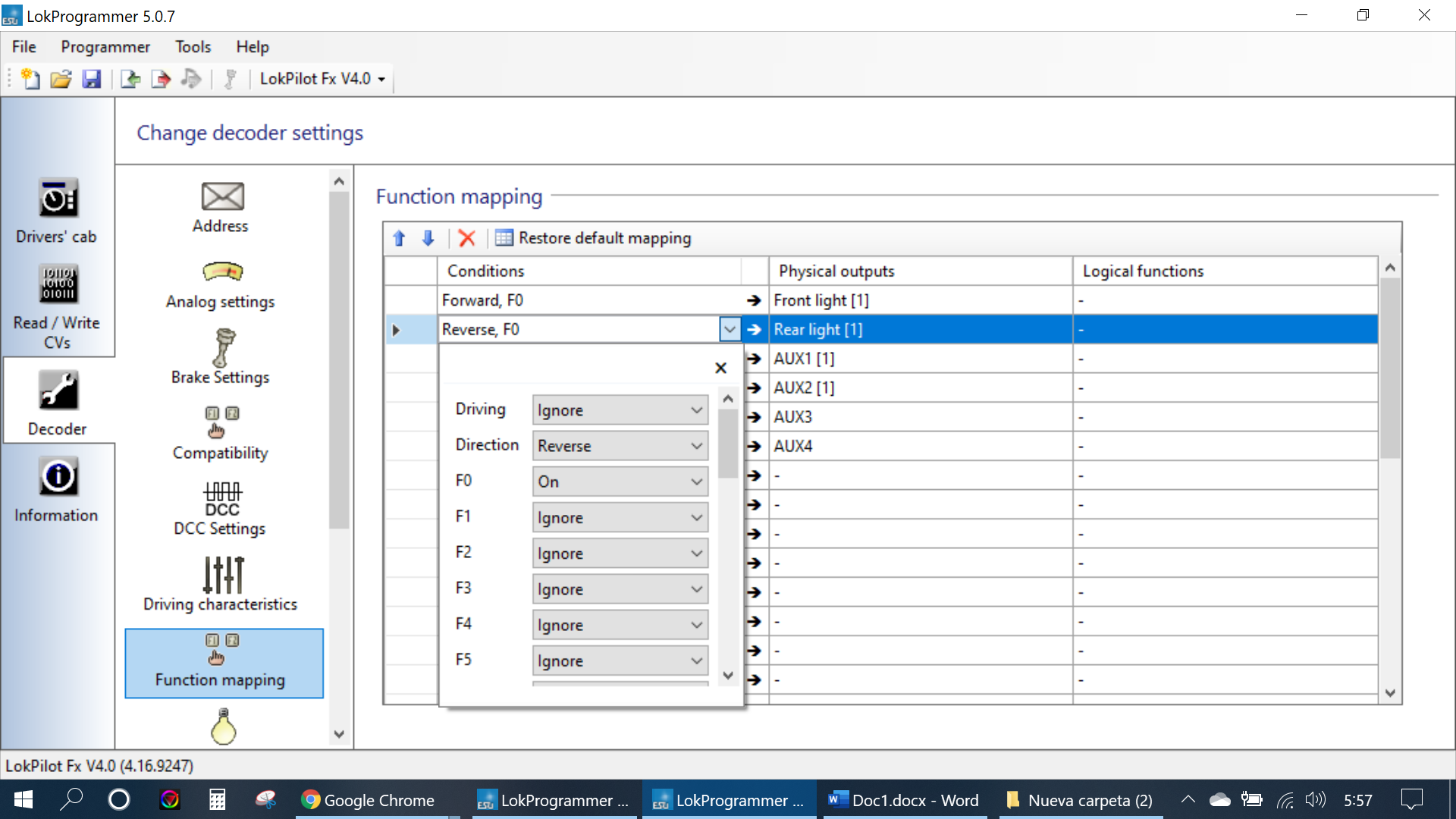The width and height of the screenshot is (1456, 819).
Task: Delete the mapping row with red X
Action: tap(467, 238)
